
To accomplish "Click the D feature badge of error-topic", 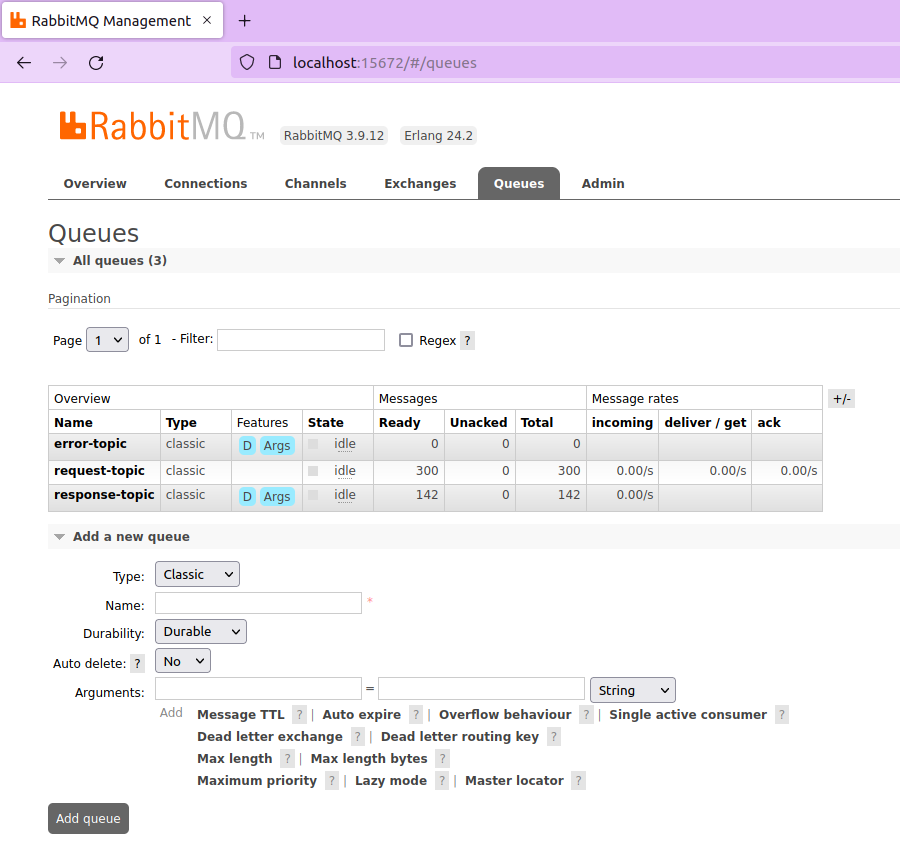I will pos(247,446).
